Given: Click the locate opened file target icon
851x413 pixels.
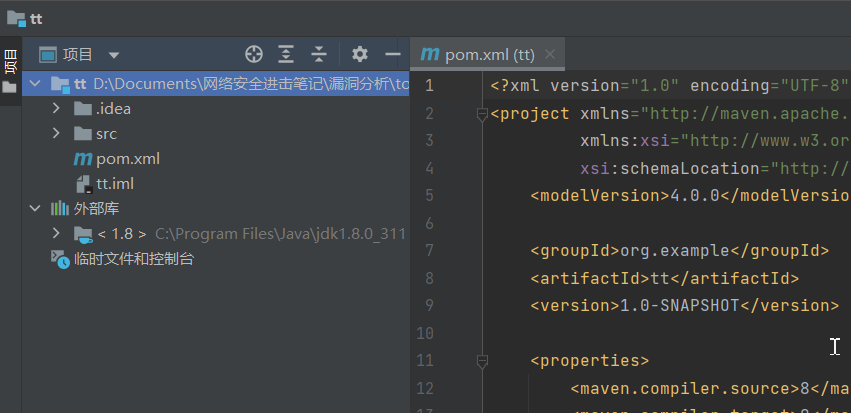Looking at the screenshot, I should (x=253, y=54).
